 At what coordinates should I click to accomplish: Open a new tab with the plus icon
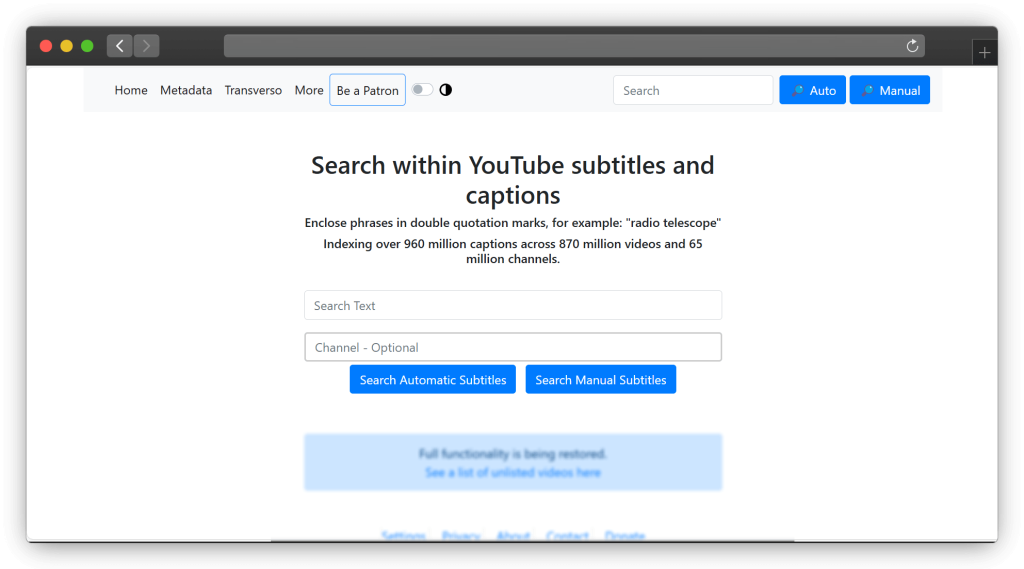pos(984,53)
